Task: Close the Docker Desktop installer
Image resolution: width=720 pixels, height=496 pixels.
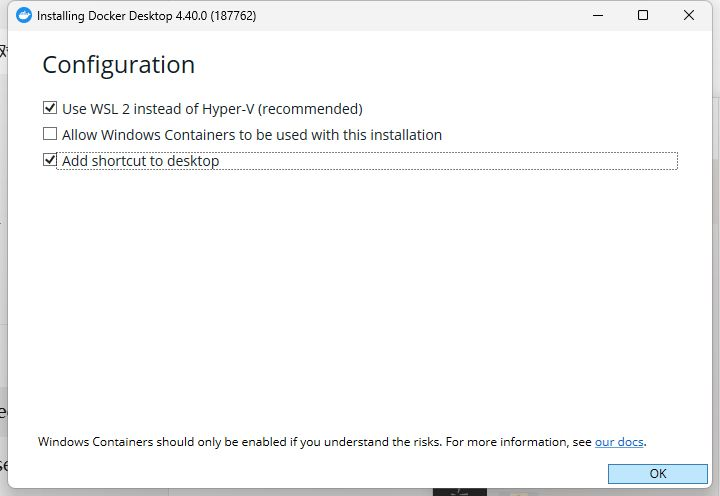Action: (689, 15)
